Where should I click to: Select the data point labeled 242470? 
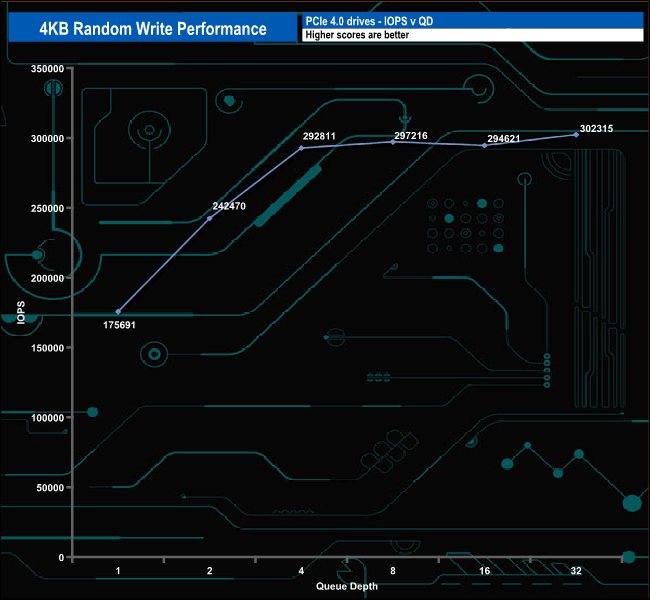(210, 218)
